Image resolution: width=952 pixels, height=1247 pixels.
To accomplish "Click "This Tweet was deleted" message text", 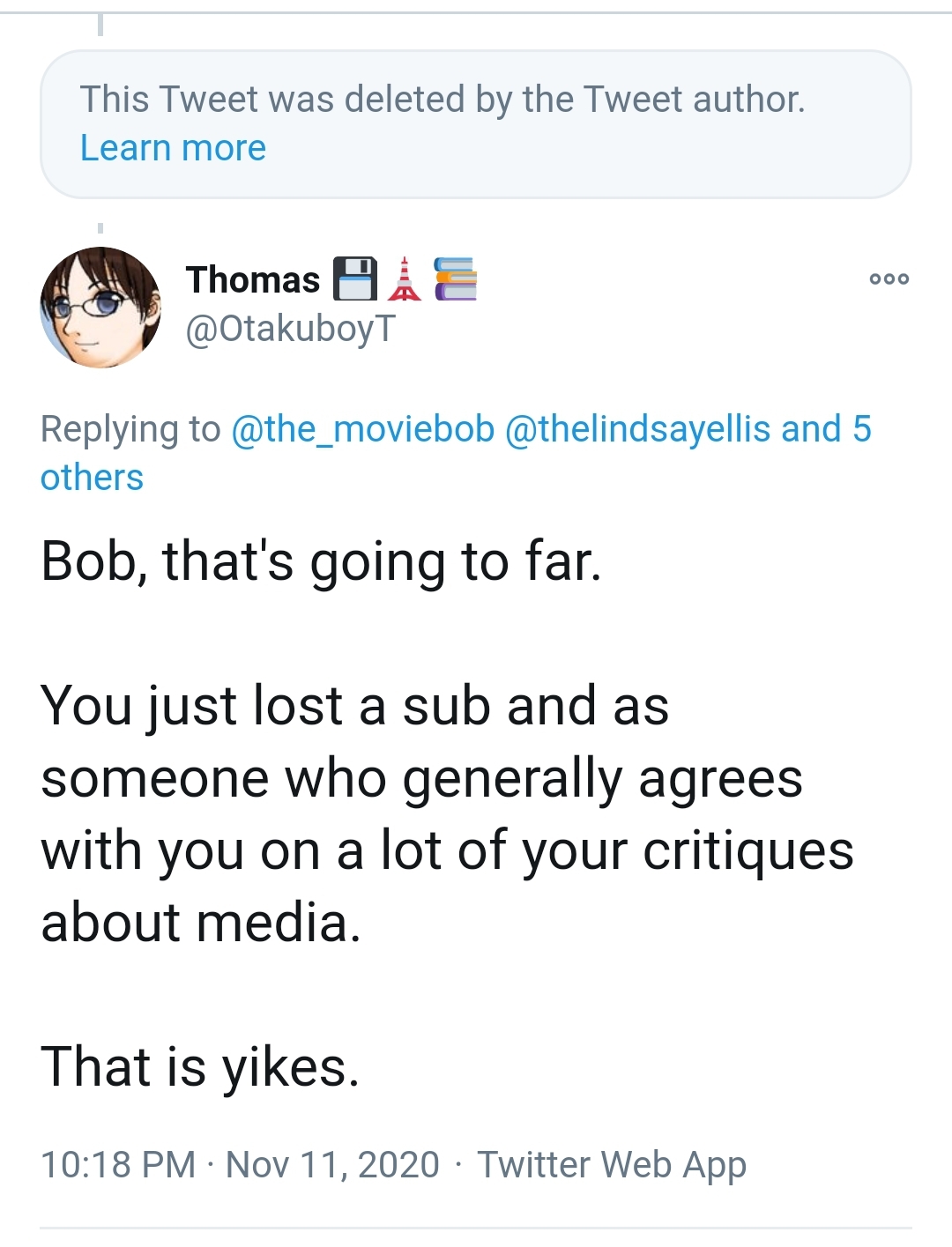I will (x=442, y=100).
